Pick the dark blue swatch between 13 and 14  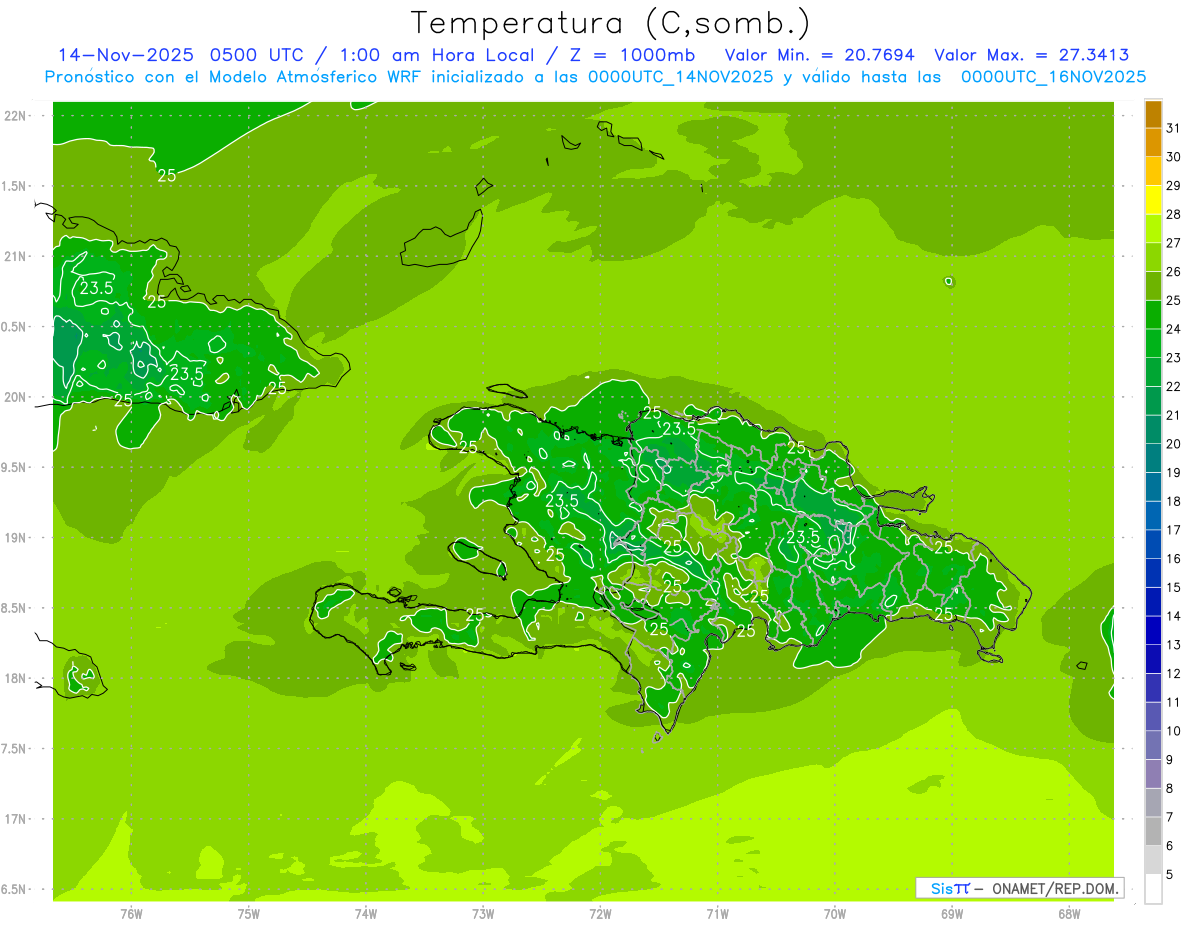1153,631
